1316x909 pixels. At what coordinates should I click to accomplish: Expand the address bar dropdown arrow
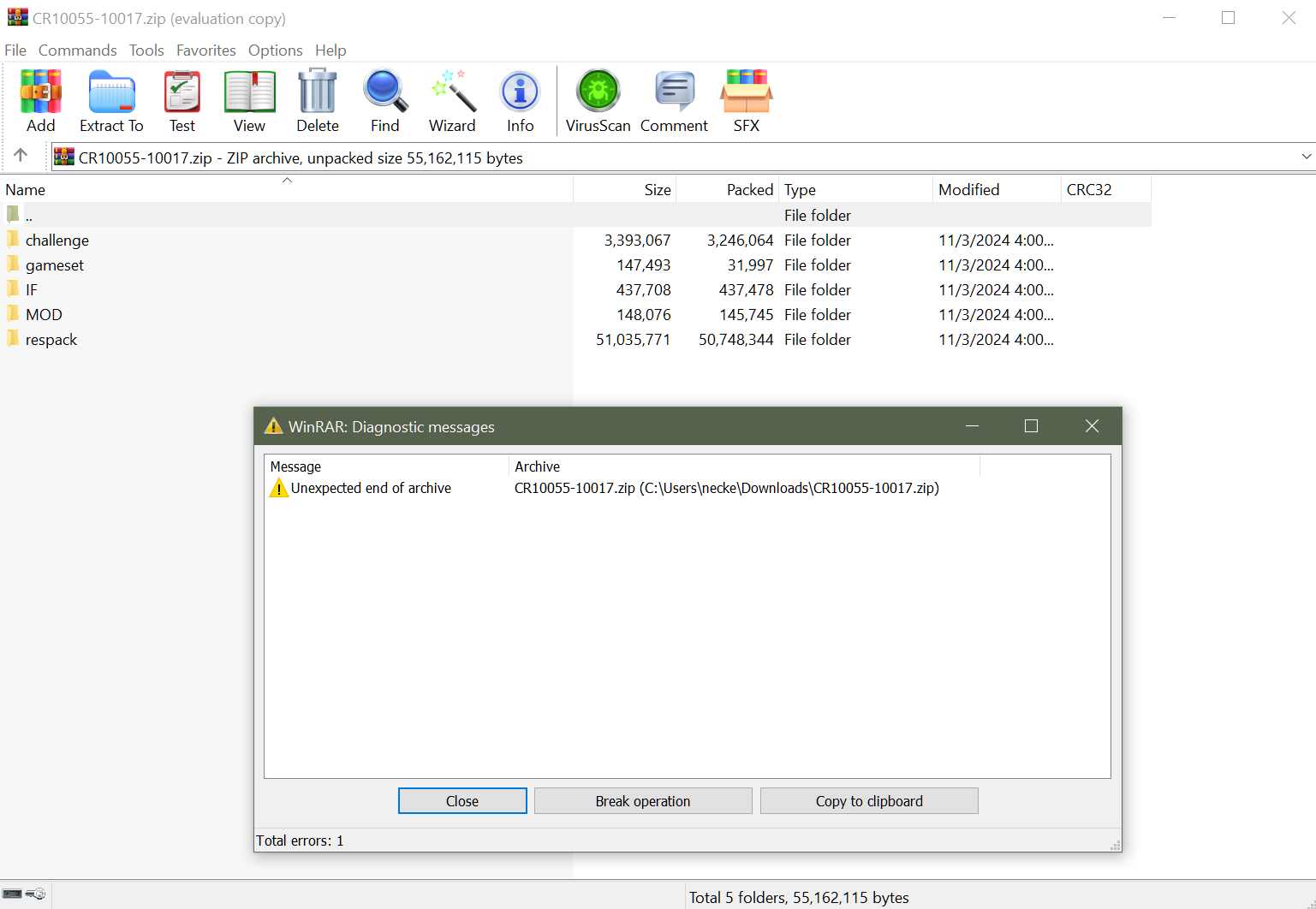point(1306,157)
